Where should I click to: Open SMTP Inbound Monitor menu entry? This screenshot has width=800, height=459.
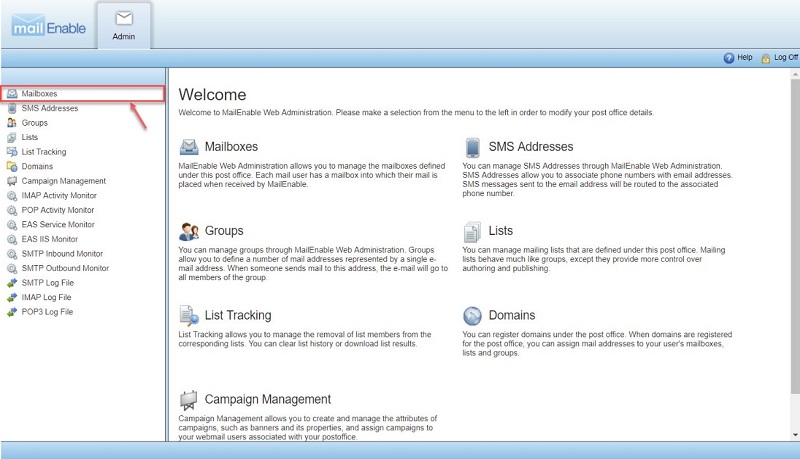[62, 253]
